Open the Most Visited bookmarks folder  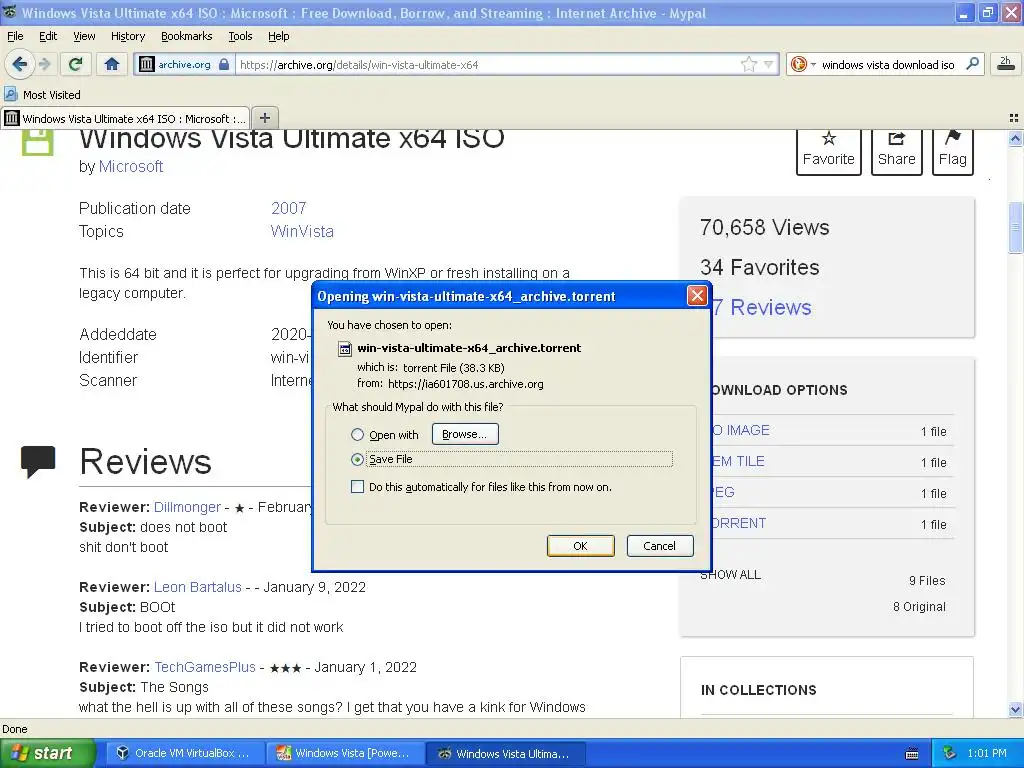pyautogui.click(x=42, y=95)
